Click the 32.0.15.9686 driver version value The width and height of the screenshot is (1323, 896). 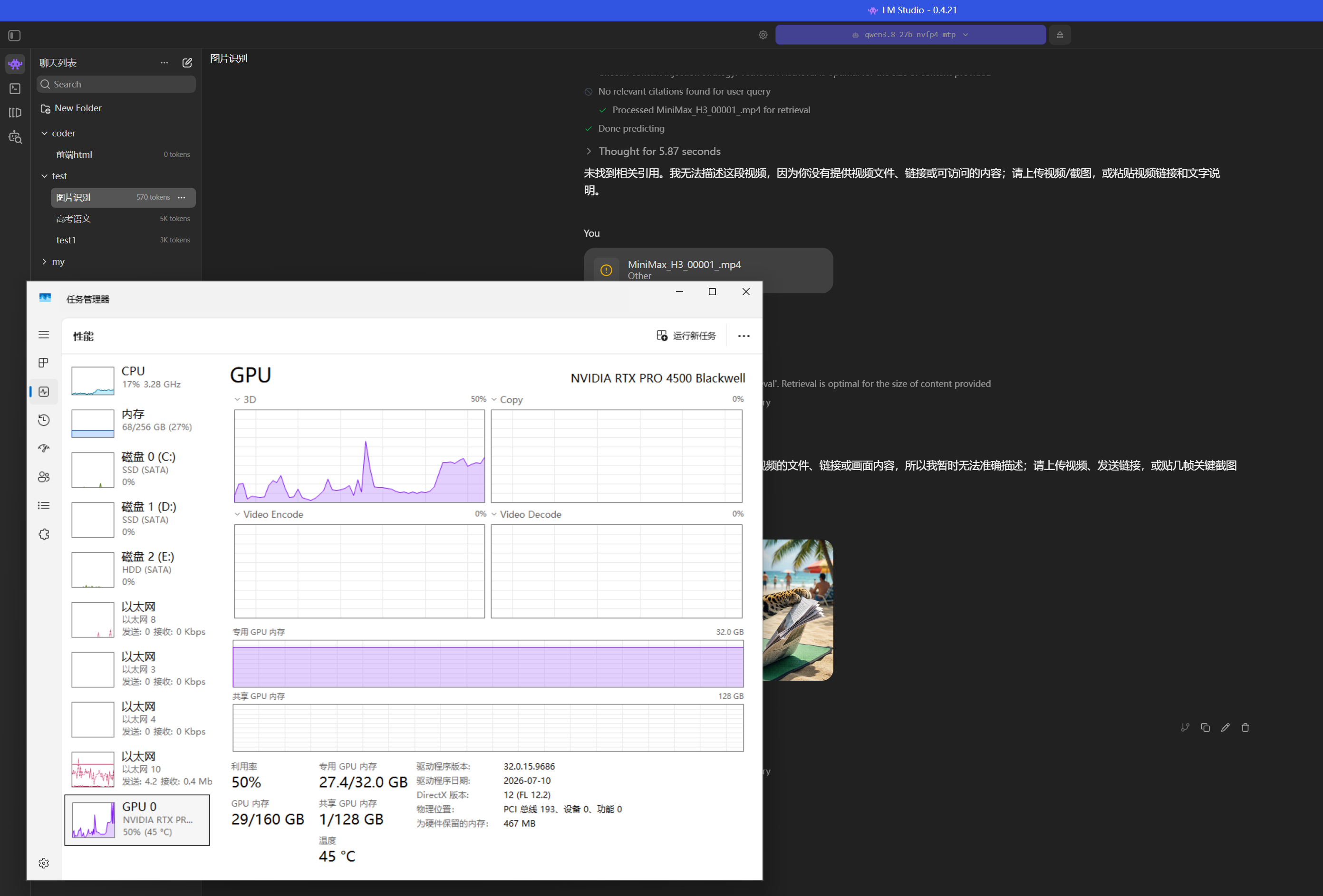pos(529,766)
